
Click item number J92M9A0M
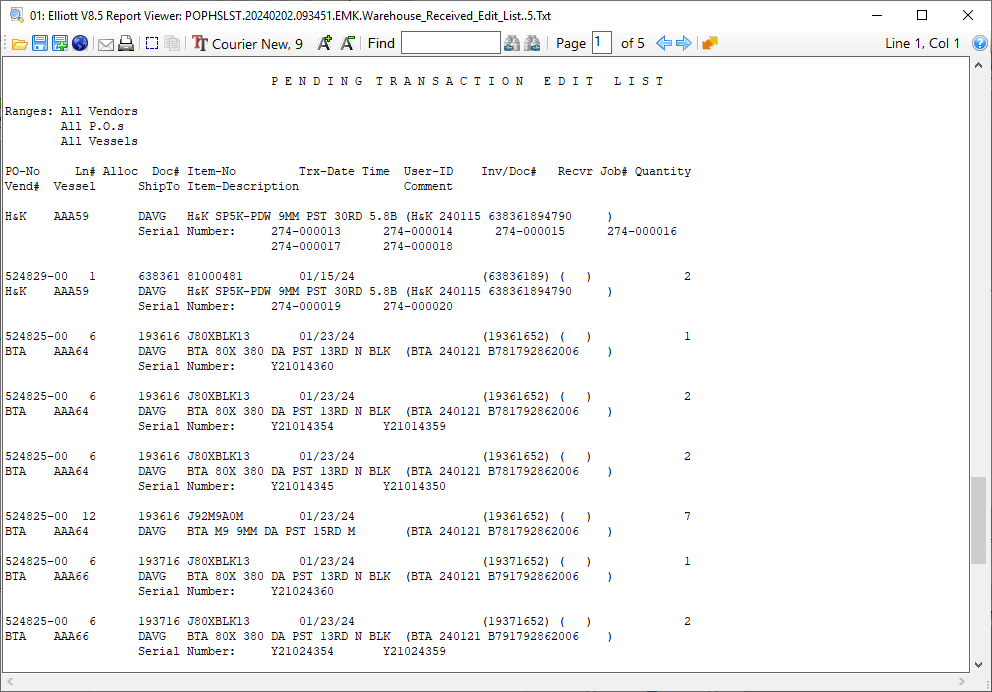pyautogui.click(x=215, y=516)
